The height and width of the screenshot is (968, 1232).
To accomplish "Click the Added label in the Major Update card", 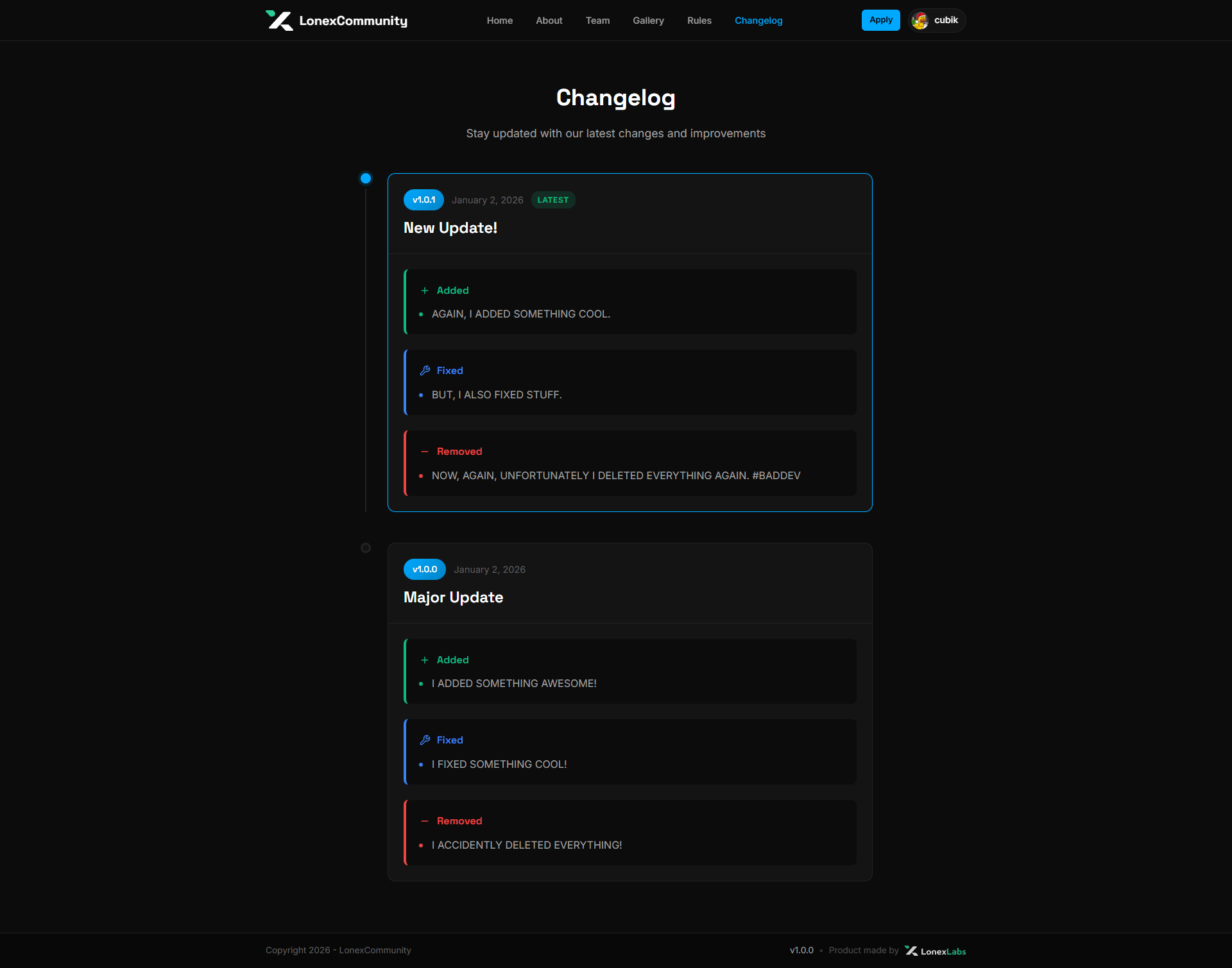I will [x=453, y=660].
